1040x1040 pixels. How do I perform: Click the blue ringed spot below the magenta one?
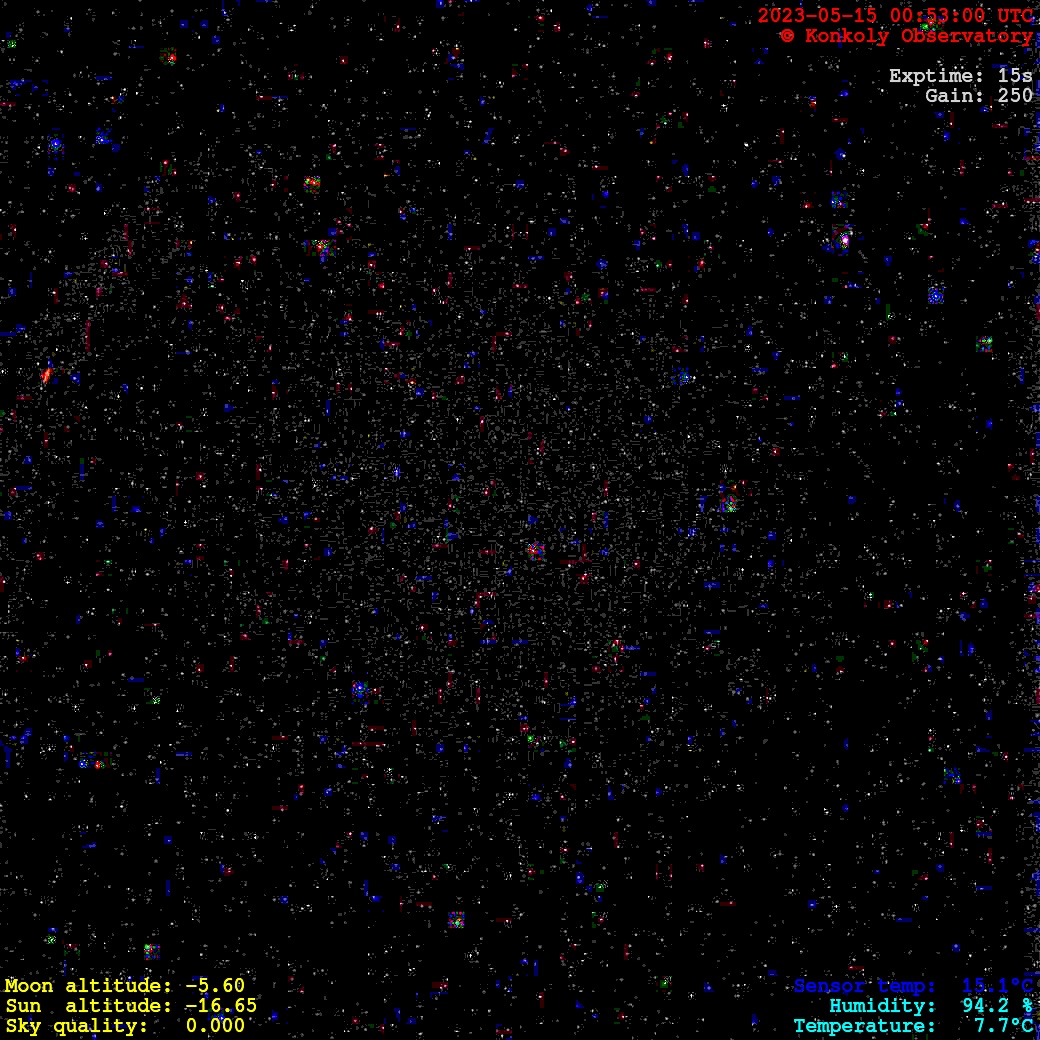(935, 295)
